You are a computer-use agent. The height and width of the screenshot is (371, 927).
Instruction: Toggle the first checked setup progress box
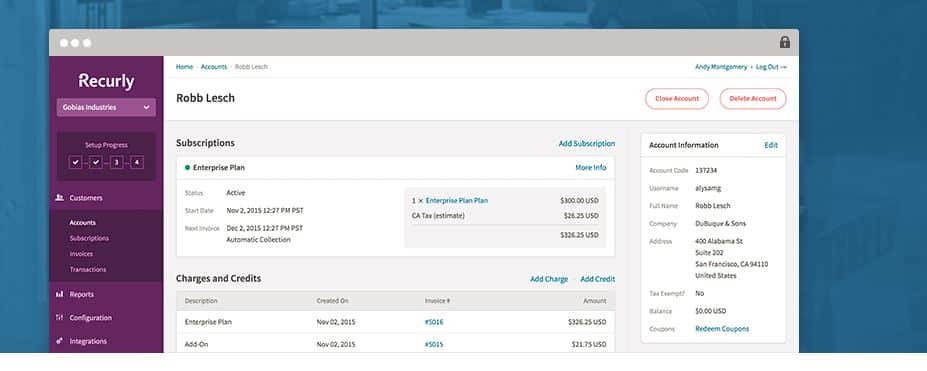point(76,162)
